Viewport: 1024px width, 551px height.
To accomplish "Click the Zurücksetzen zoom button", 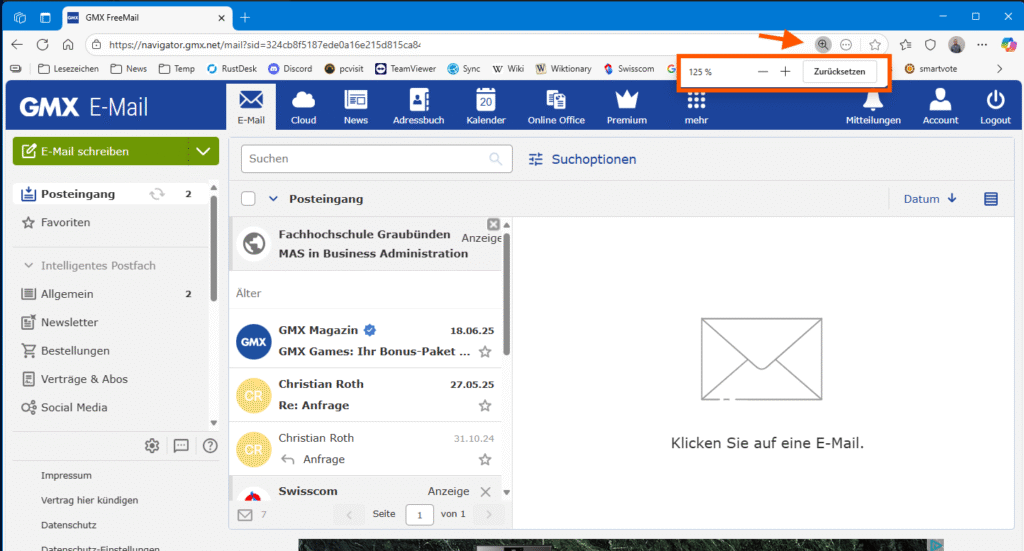I will point(839,72).
